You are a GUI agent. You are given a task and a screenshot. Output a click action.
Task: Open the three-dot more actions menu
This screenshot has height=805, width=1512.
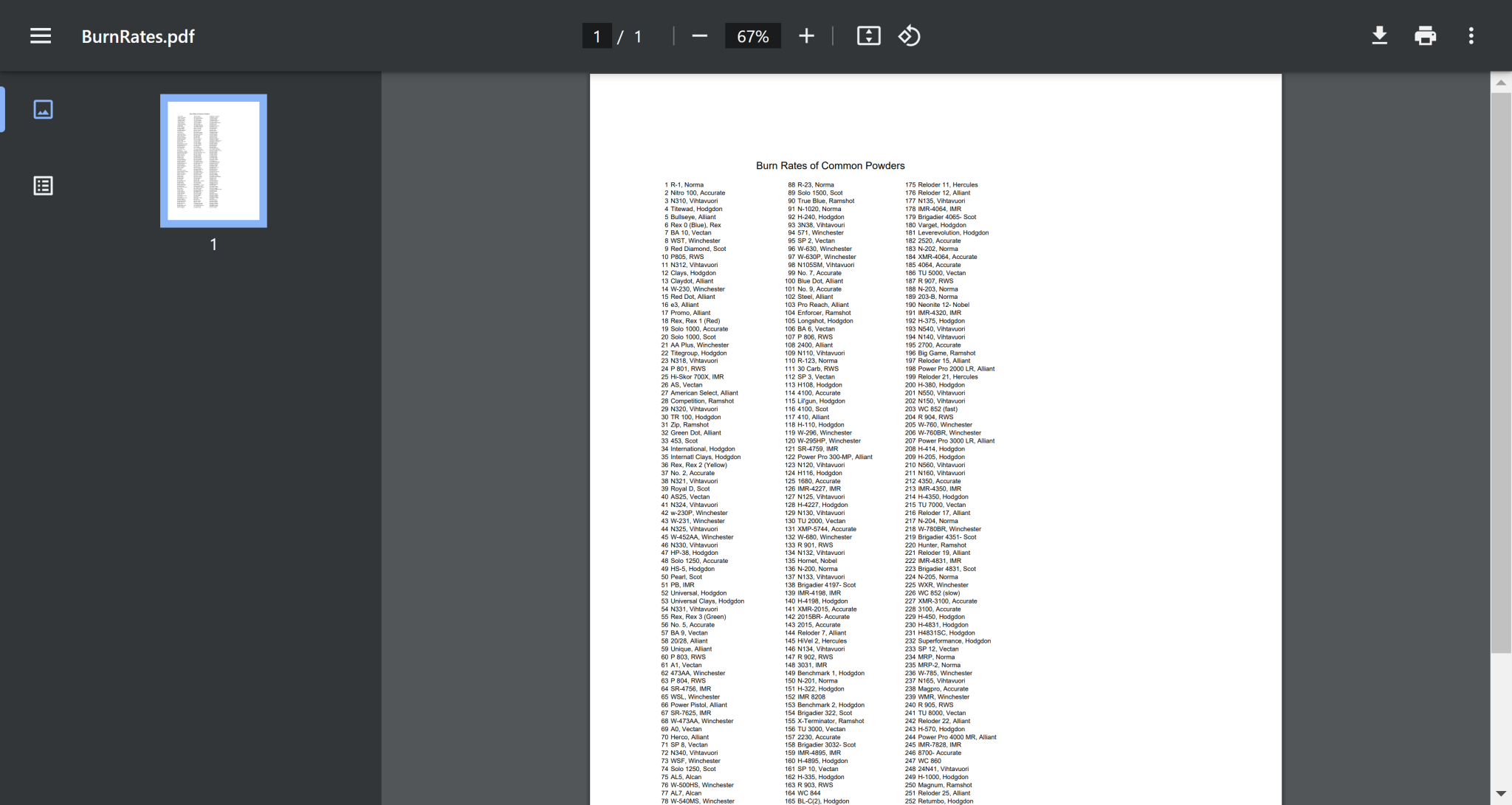[x=1471, y=36]
